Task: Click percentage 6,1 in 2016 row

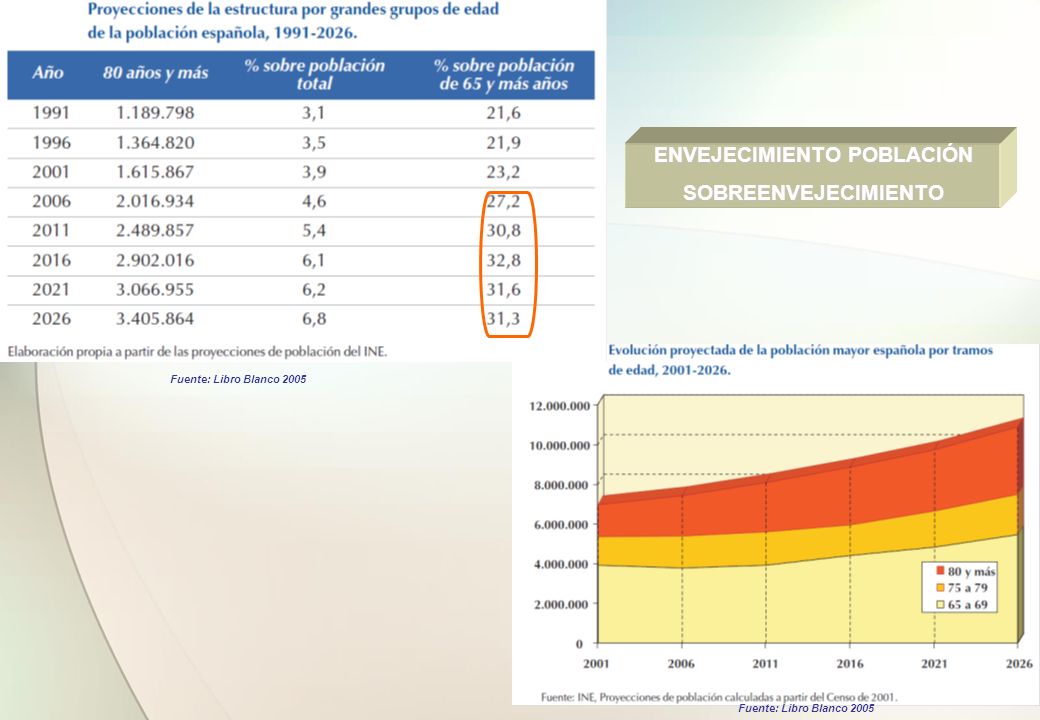Action: pyautogui.click(x=314, y=260)
